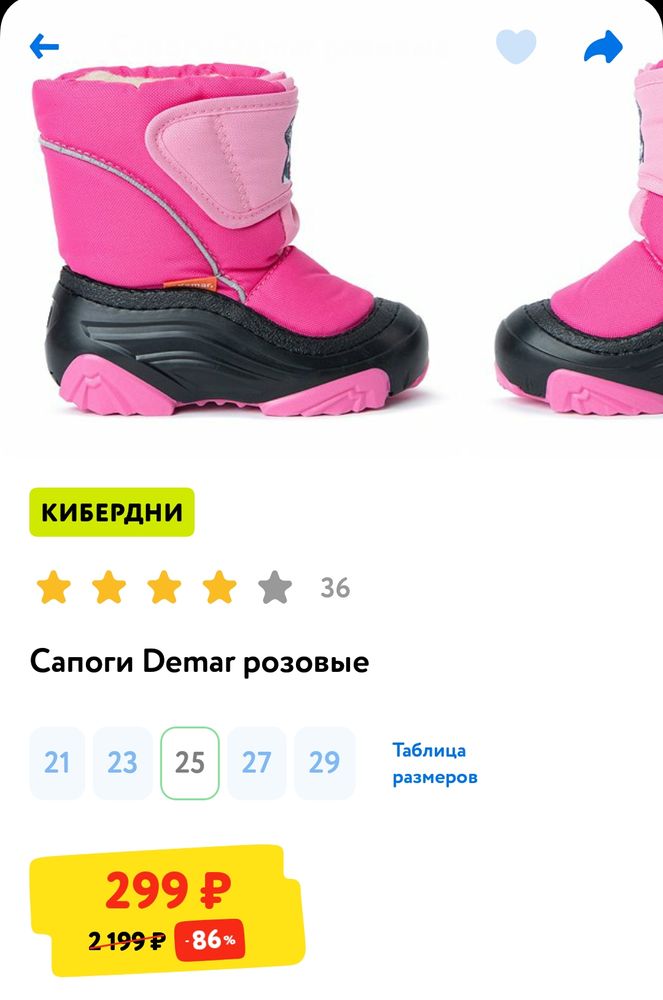The width and height of the screenshot is (663, 1000).
Task: Open the Таблица размеров size chart link
Action: (435, 763)
